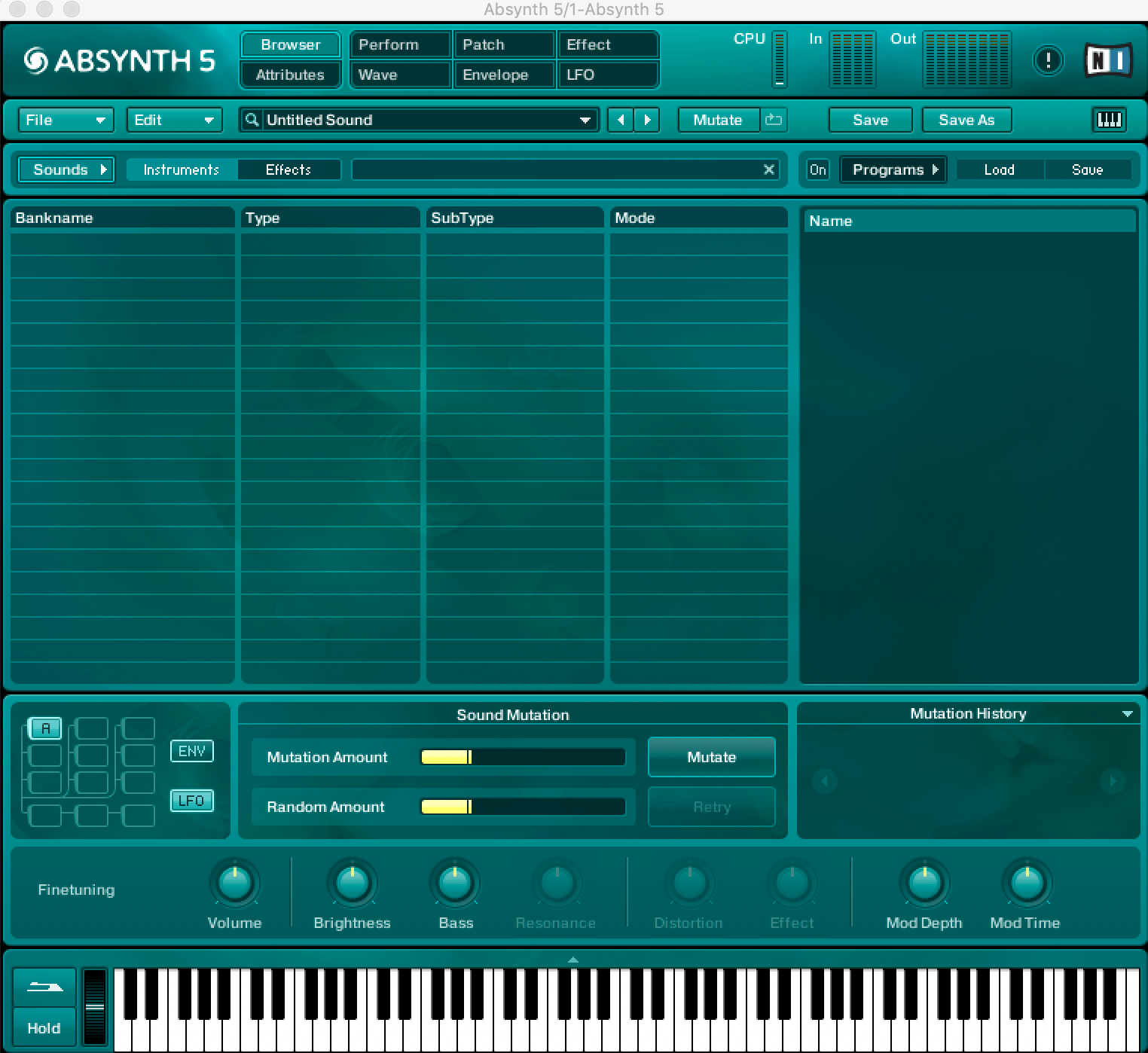Play a note on the piano keyboard
The width and height of the screenshot is (1148, 1053).
pyautogui.click(x=527, y=1032)
